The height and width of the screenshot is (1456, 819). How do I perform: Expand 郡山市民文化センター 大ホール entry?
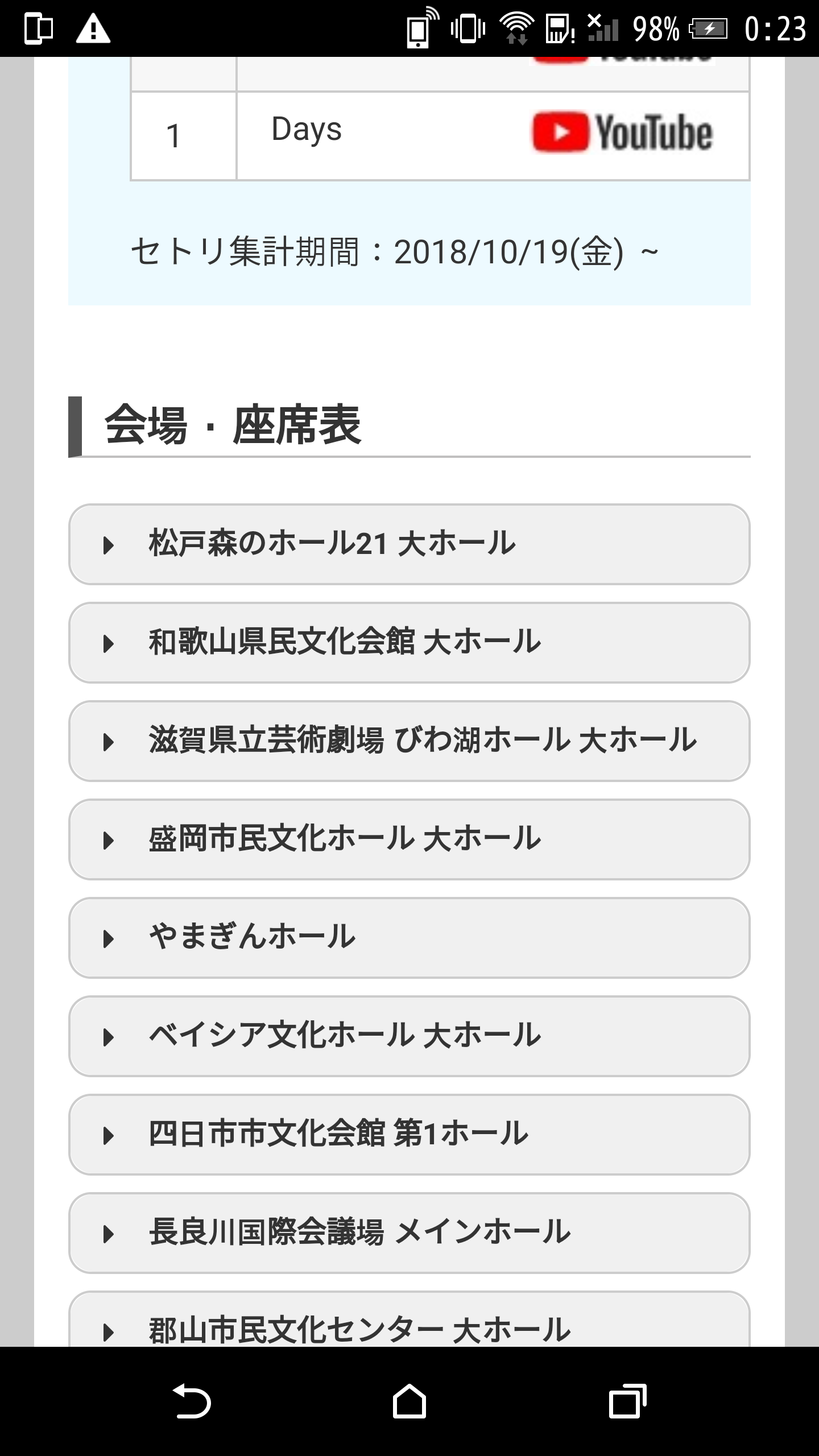409,1319
